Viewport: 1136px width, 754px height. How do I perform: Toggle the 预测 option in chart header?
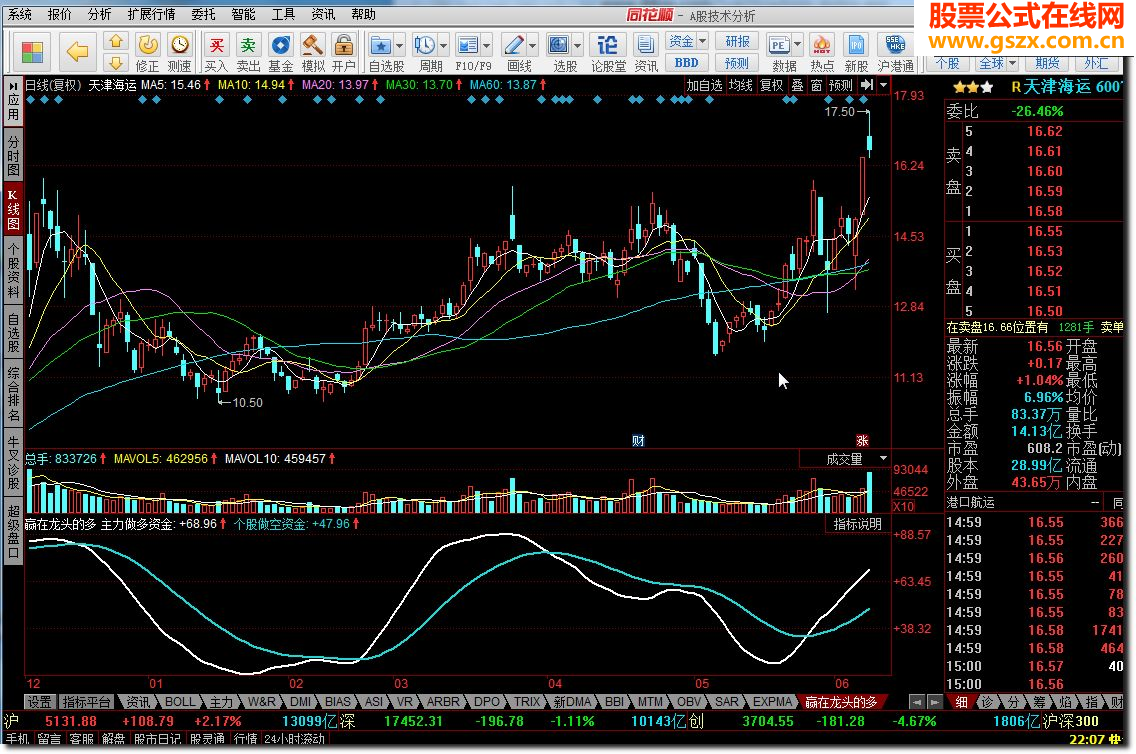(840, 85)
